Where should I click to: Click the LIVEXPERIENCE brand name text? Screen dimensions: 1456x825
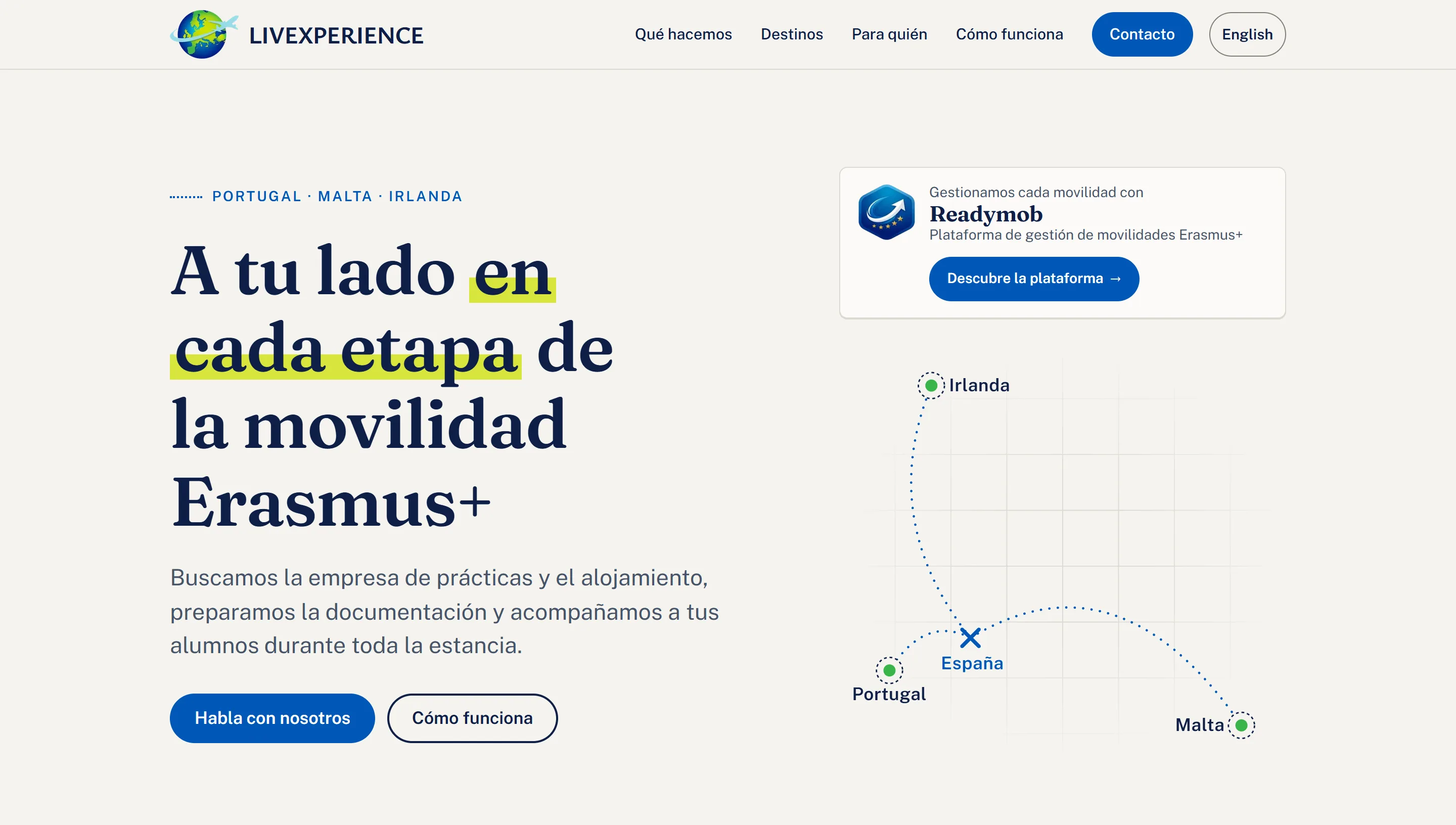[336, 35]
